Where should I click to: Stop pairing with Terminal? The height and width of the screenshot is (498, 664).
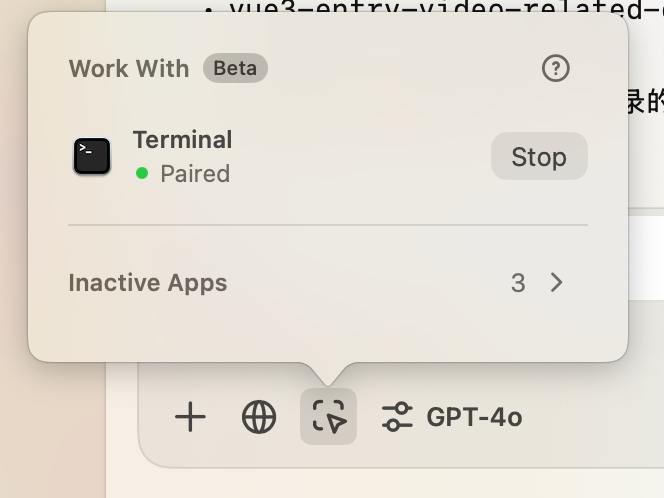pos(539,156)
